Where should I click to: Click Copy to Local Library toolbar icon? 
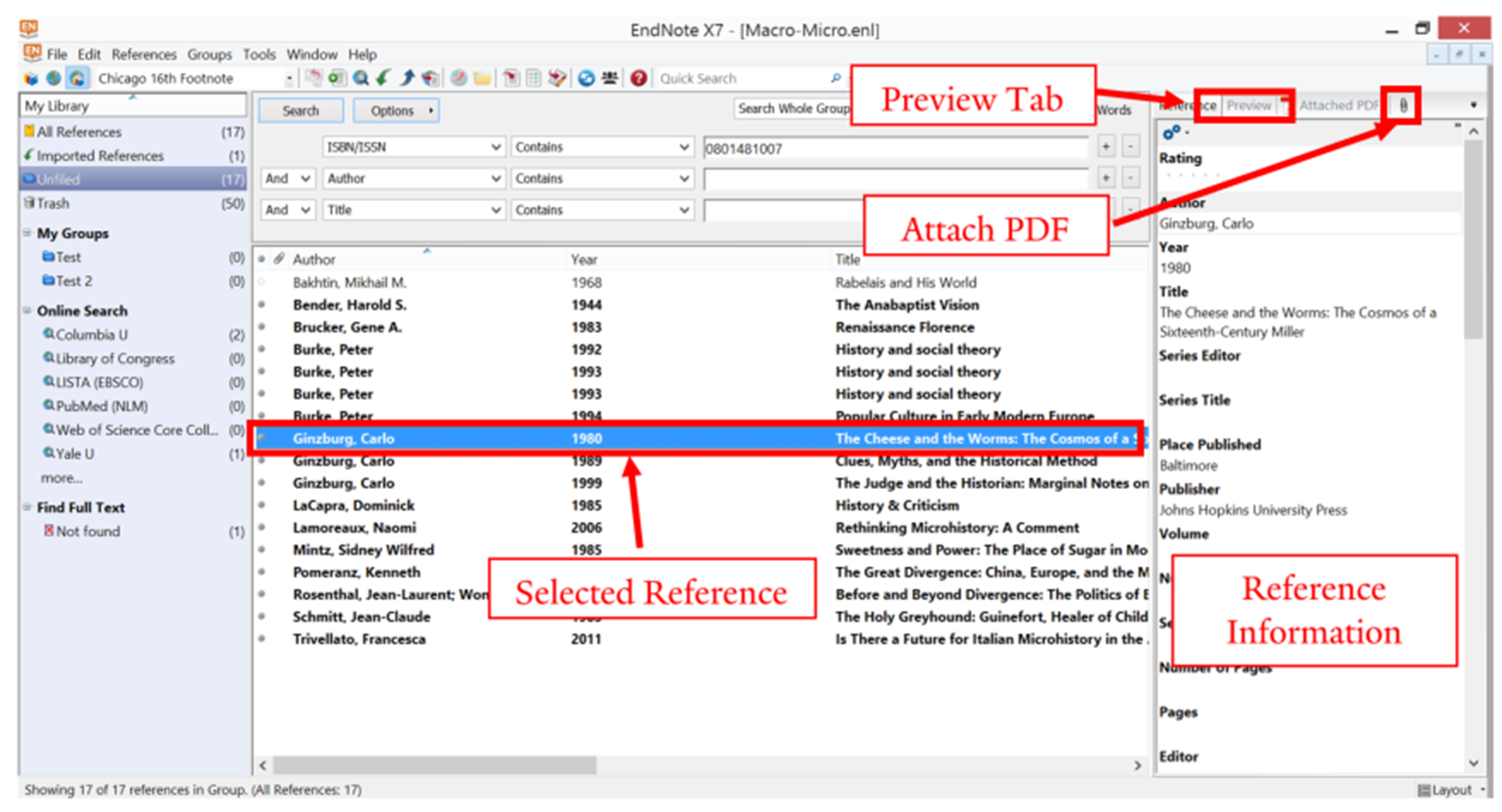(x=313, y=78)
